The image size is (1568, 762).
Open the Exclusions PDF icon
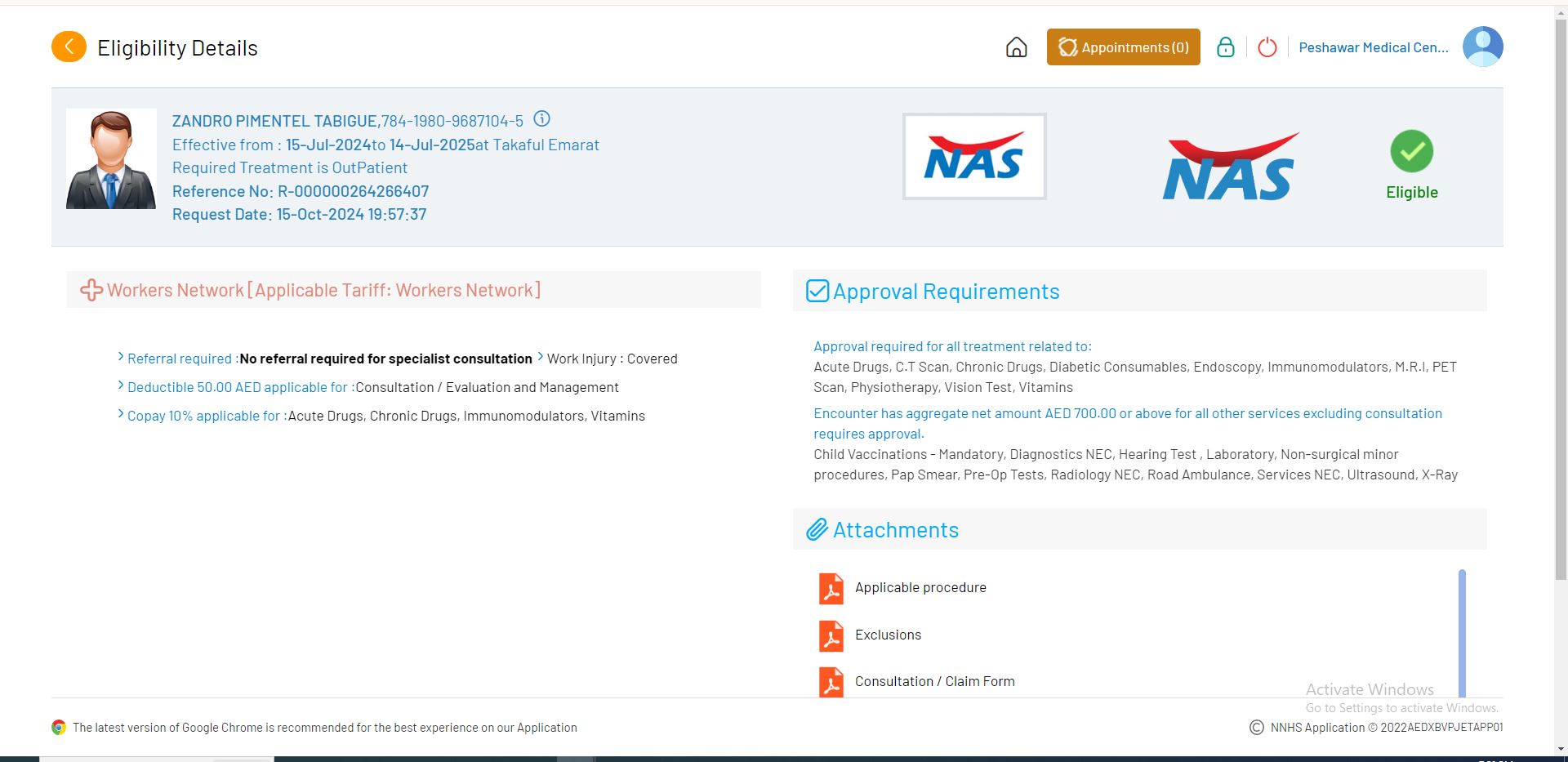(x=831, y=635)
